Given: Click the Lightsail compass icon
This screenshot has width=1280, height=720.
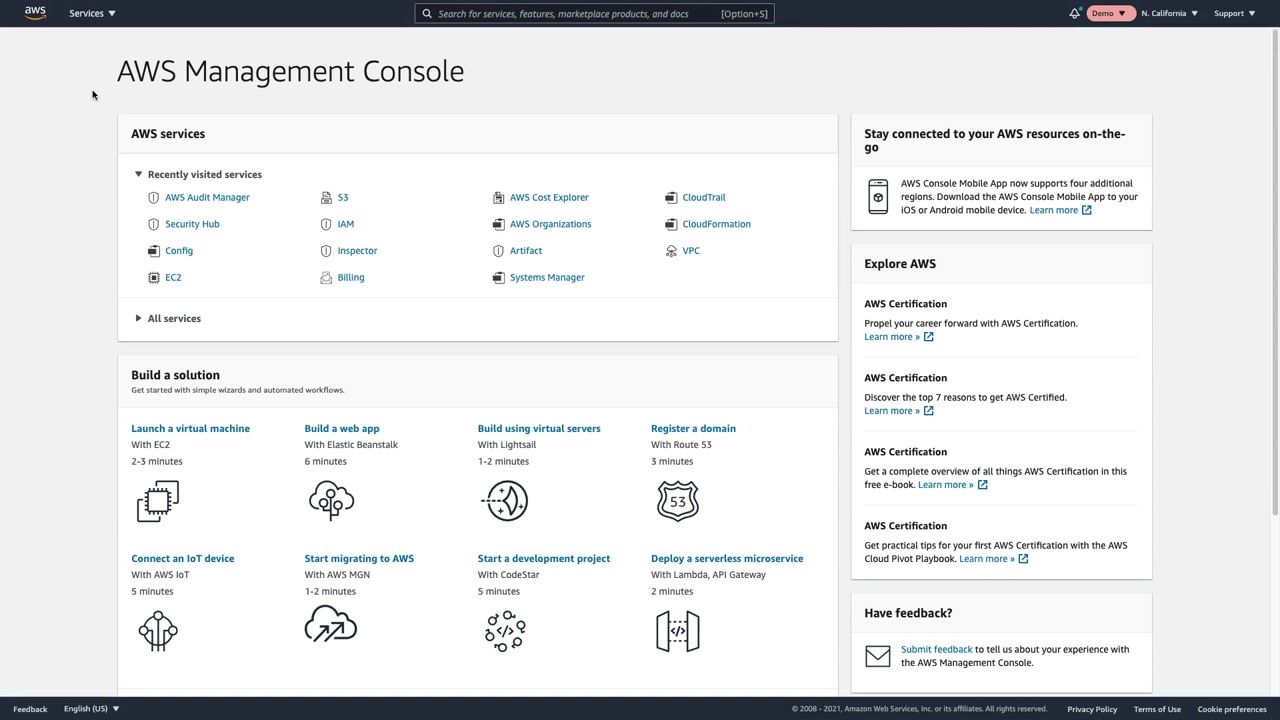Looking at the screenshot, I should tap(505, 501).
